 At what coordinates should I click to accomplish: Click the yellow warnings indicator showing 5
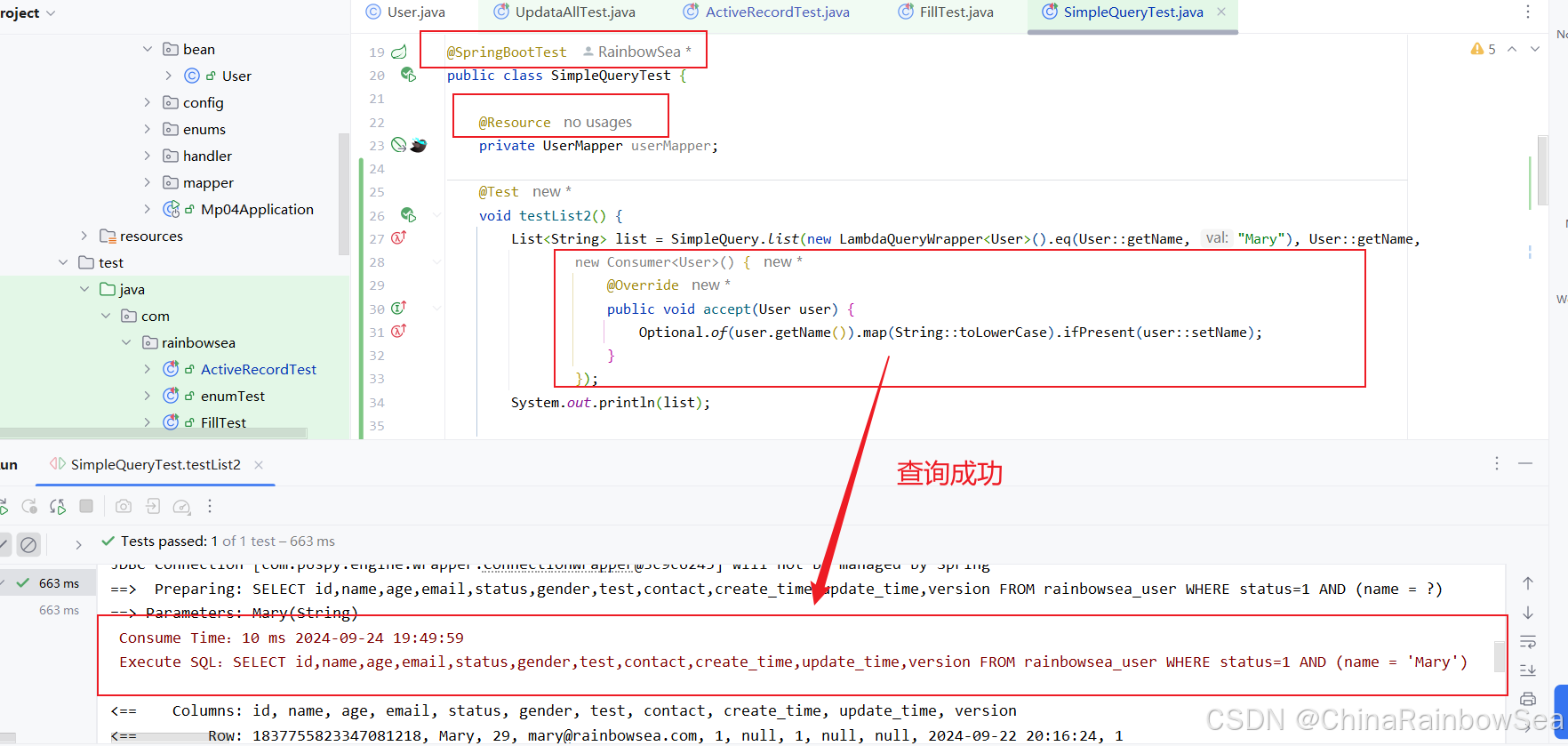click(1483, 49)
